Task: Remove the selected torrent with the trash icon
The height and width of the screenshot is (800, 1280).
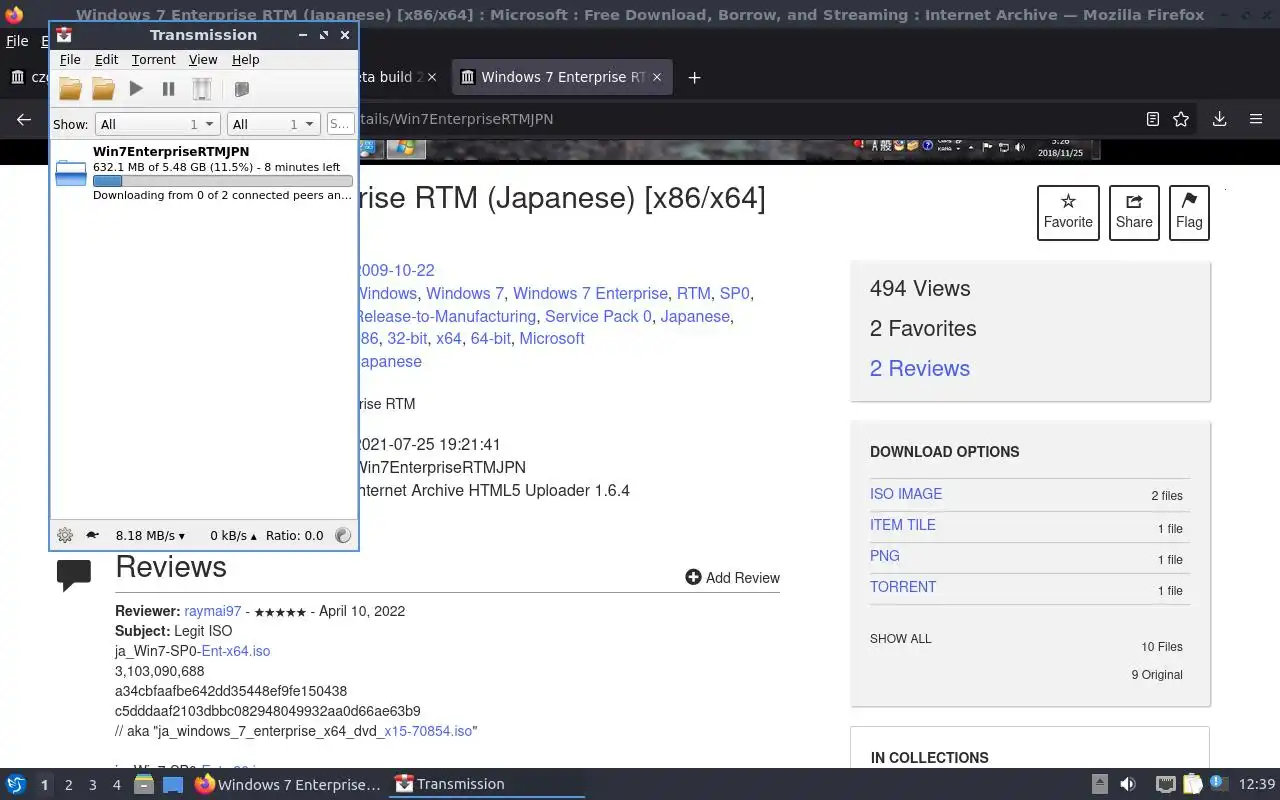Action: [202, 89]
